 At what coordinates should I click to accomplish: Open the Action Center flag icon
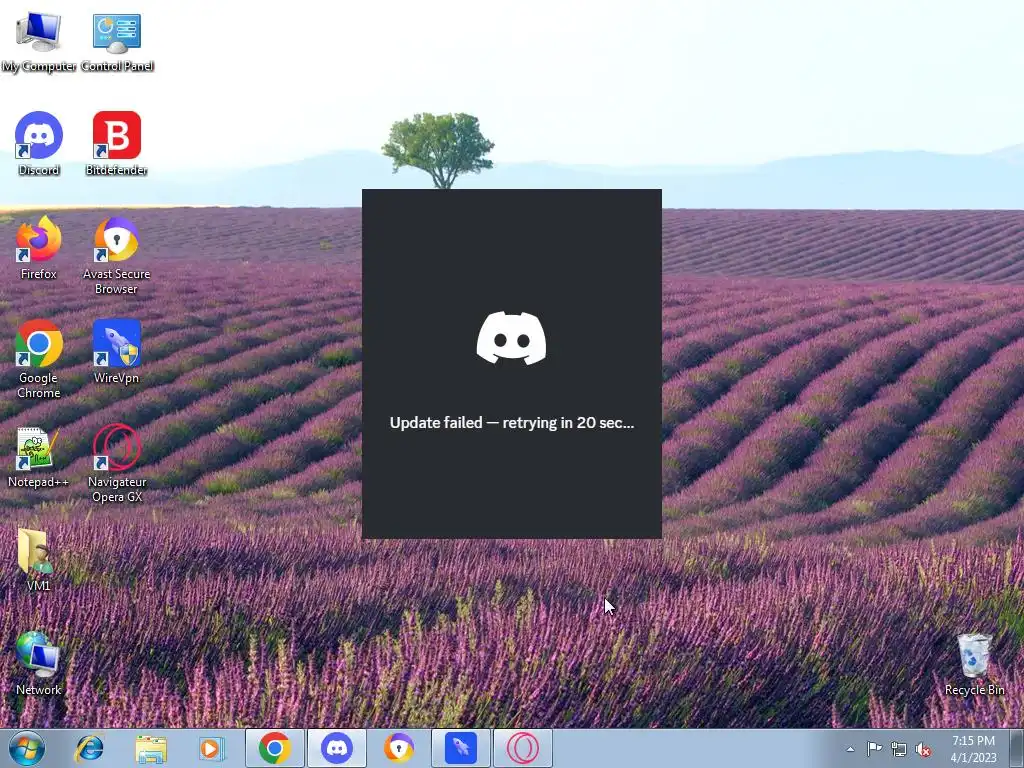point(874,748)
